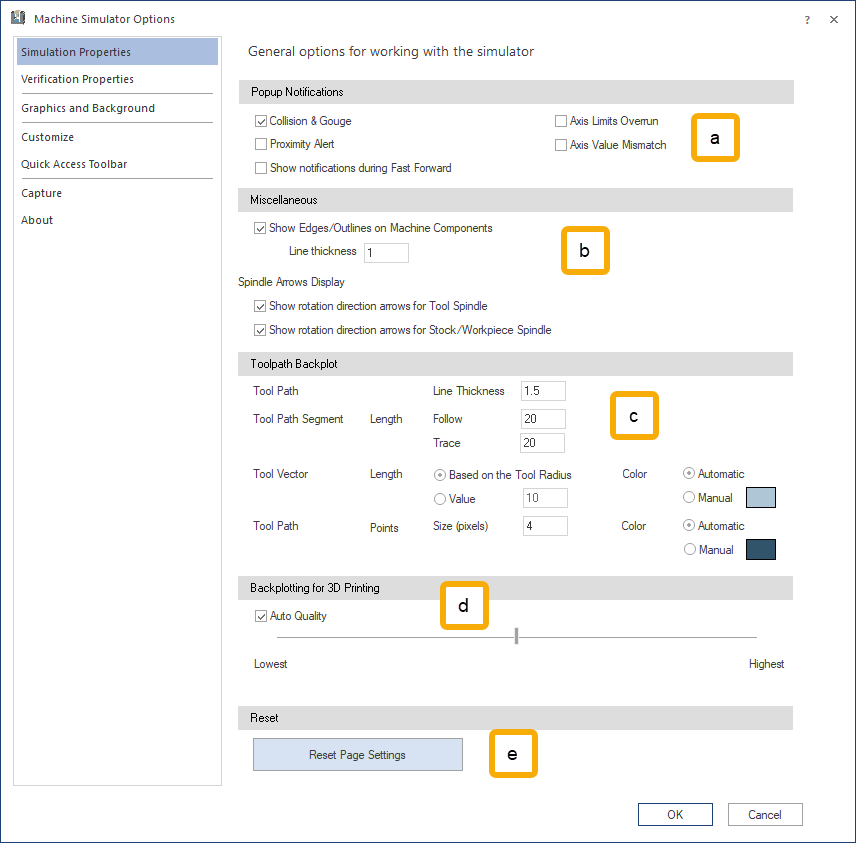Screen dimensions: 856x843
Task: Select Manual color for Tool Path points
Action: tap(689, 550)
